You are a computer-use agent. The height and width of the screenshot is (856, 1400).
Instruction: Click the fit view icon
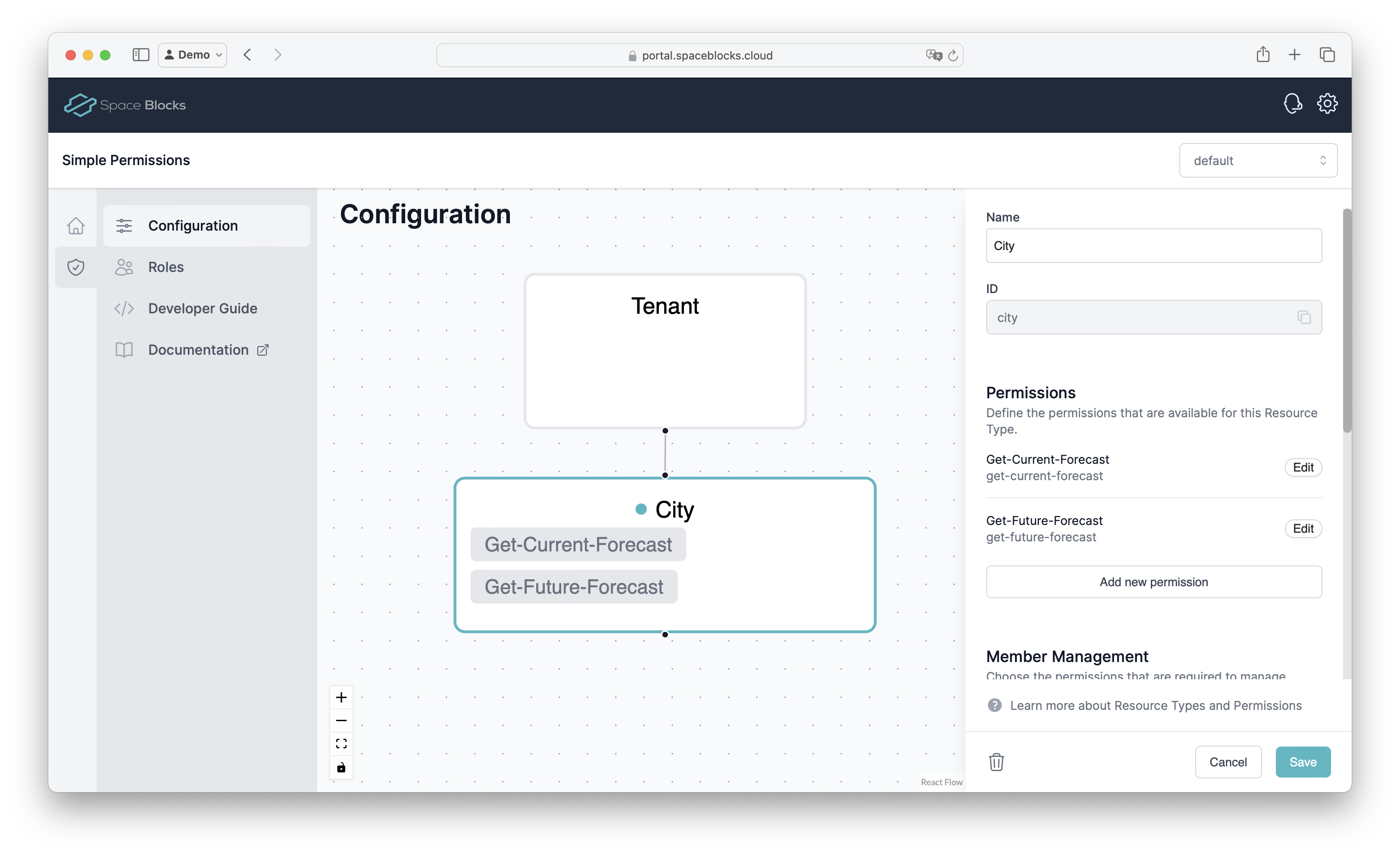pos(341,744)
